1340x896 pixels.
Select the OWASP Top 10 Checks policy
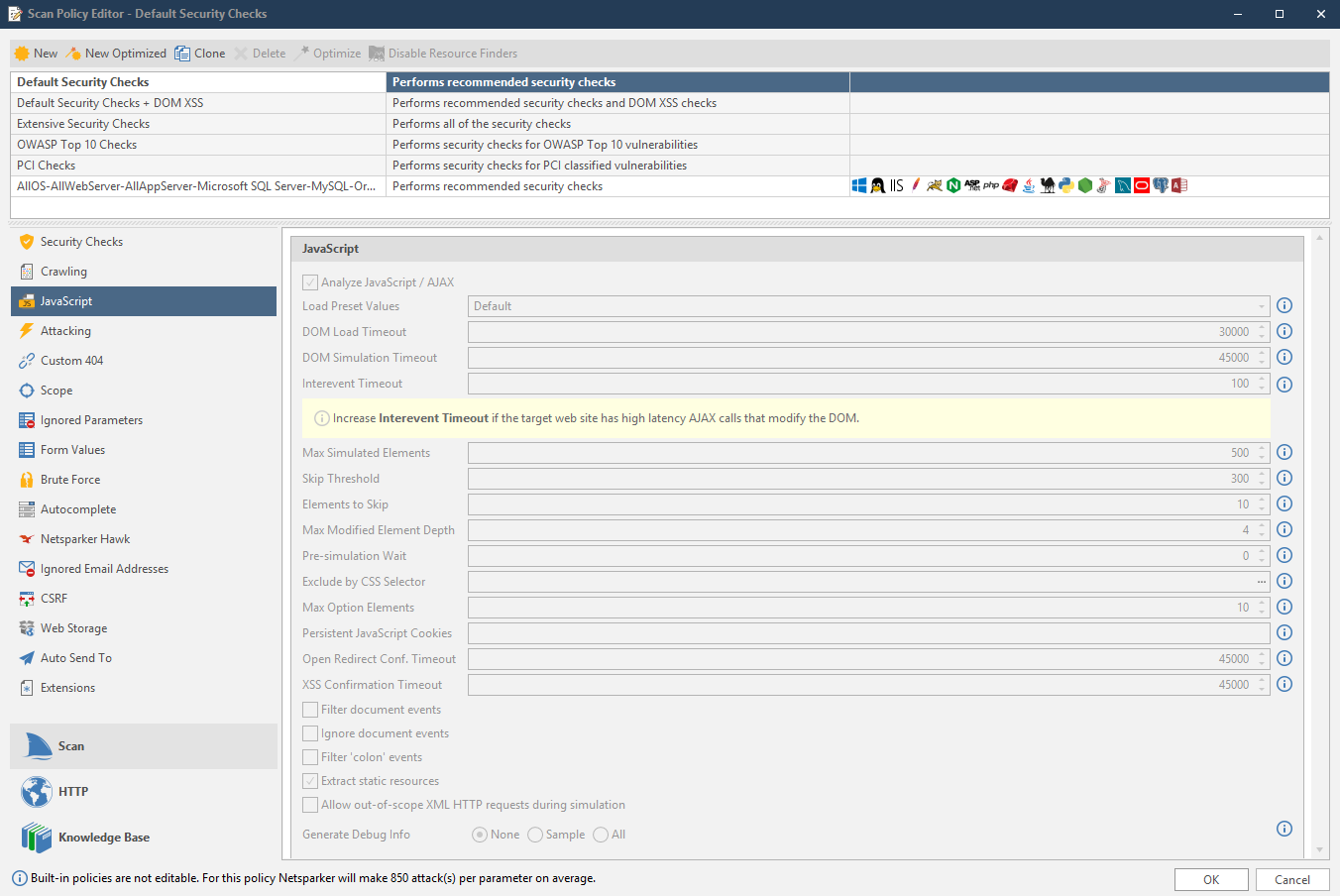[669, 145]
